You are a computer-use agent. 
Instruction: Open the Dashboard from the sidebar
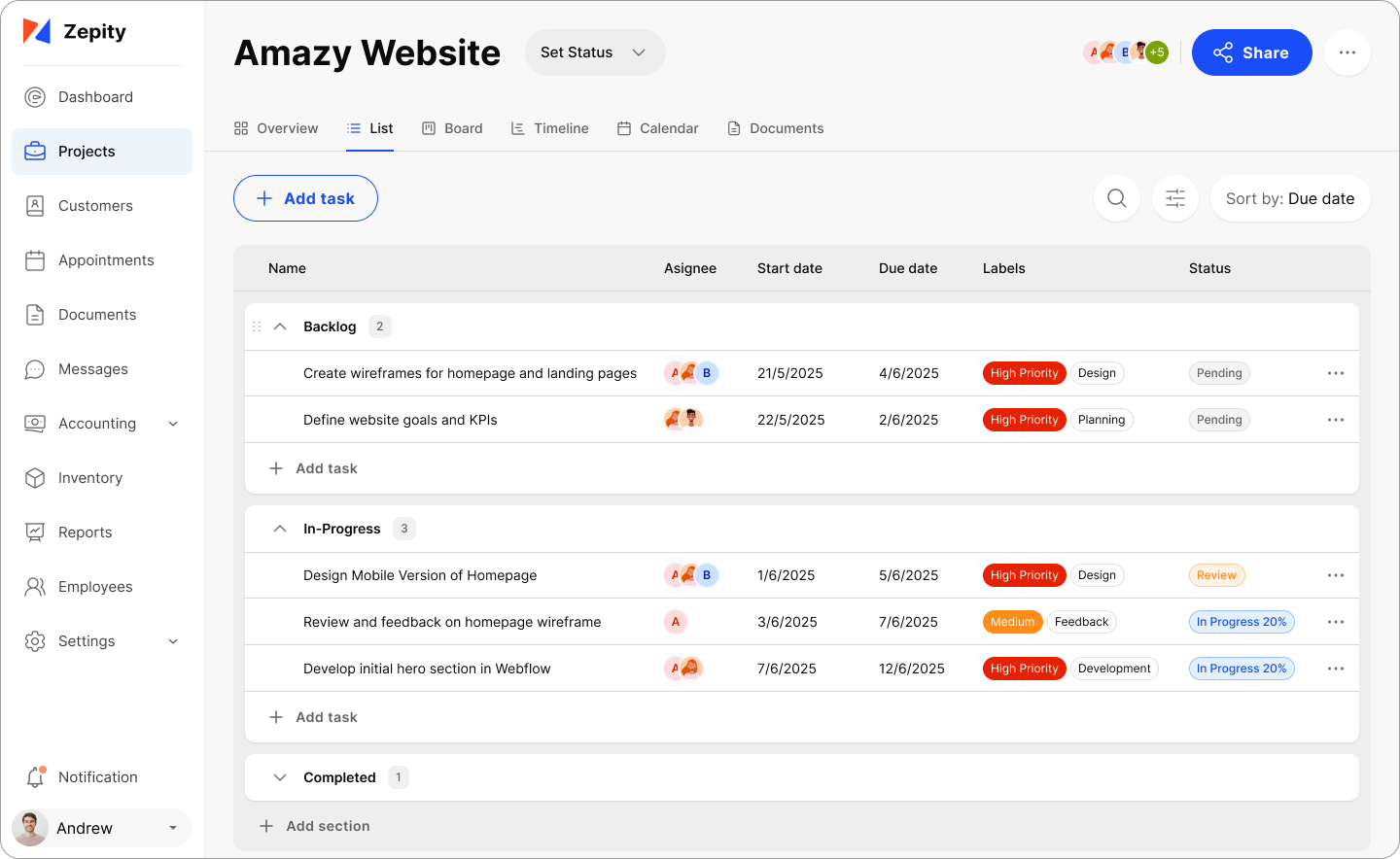(95, 96)
